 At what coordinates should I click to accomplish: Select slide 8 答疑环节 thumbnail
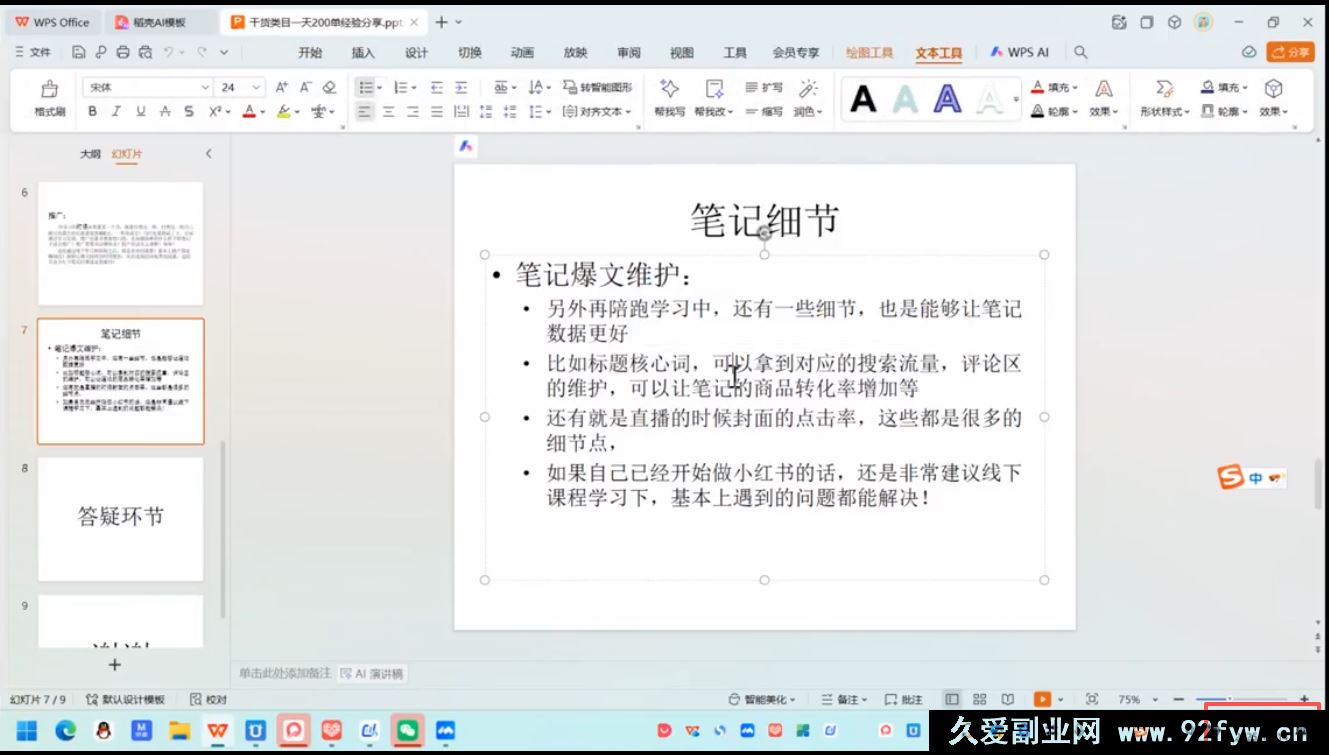tap(120, 518)
